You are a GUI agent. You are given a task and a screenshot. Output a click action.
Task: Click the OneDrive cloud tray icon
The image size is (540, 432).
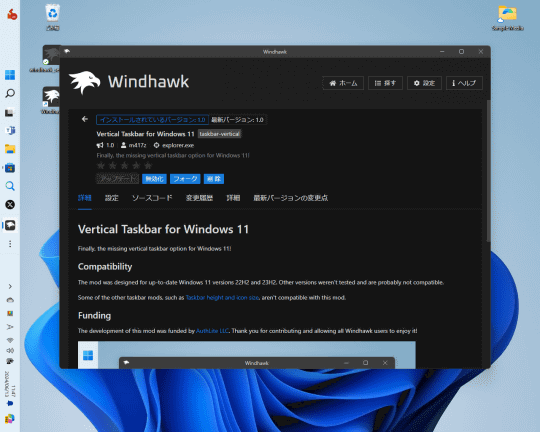click(x=10, y=300)
